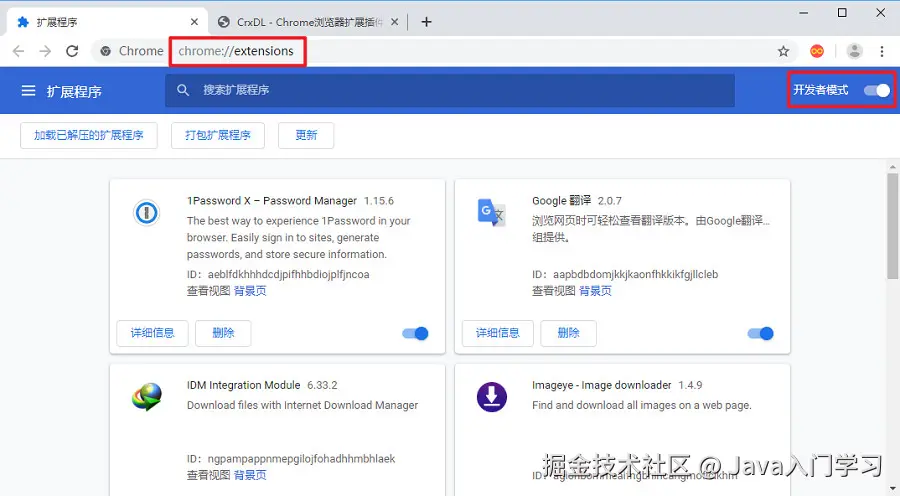This screenshot has height=496, width=900.
Task: Open the hamburger menu beside 扩展程序
Action: click(x=28, y=91)
